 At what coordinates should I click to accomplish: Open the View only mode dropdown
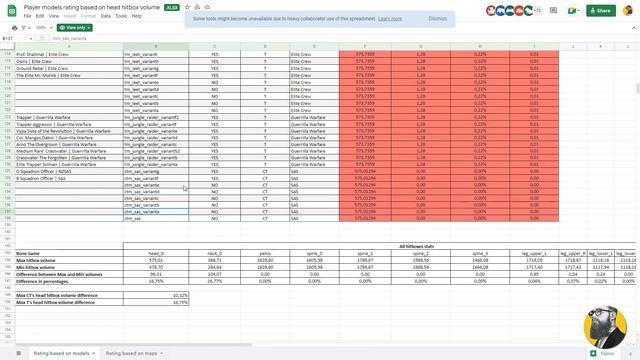pos(75,28)
